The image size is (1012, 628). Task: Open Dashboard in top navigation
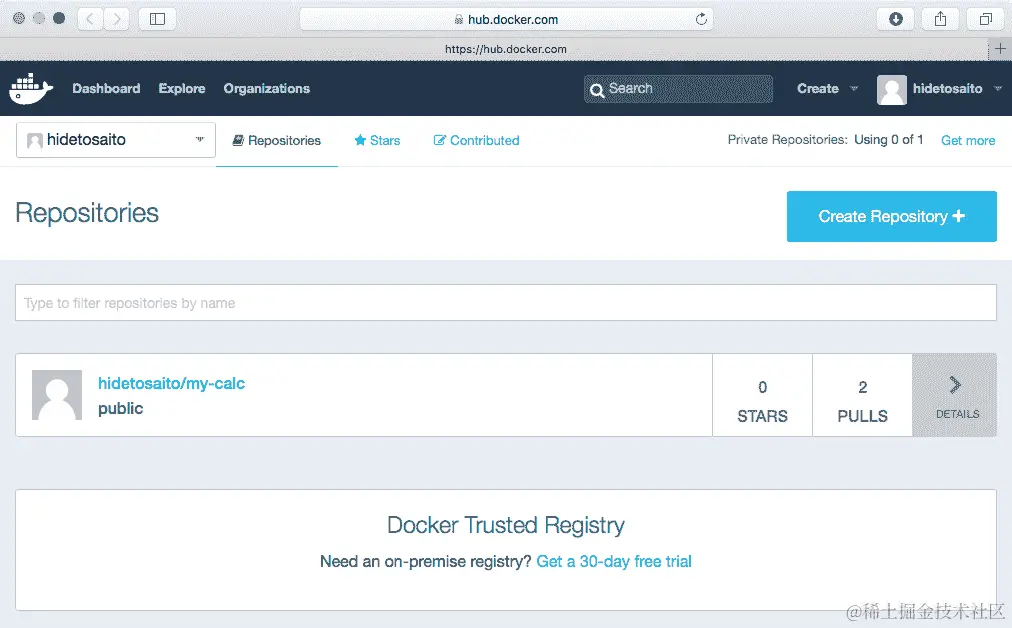pyautogui.click(x=106, y=88)
